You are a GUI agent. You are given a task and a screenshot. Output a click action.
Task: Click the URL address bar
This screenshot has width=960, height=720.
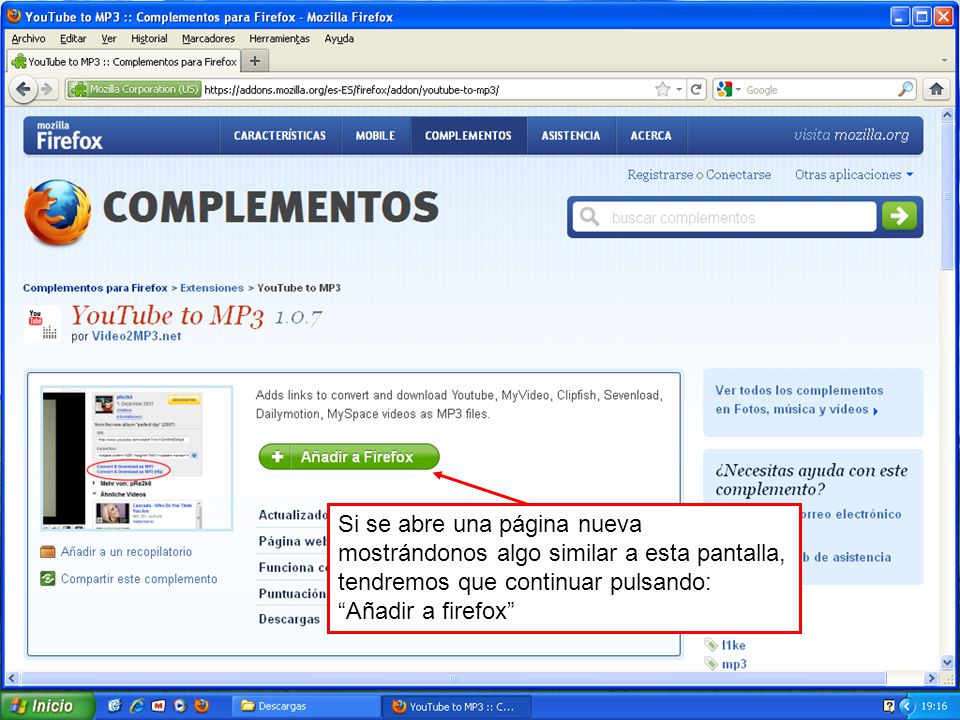pos(426,89)
